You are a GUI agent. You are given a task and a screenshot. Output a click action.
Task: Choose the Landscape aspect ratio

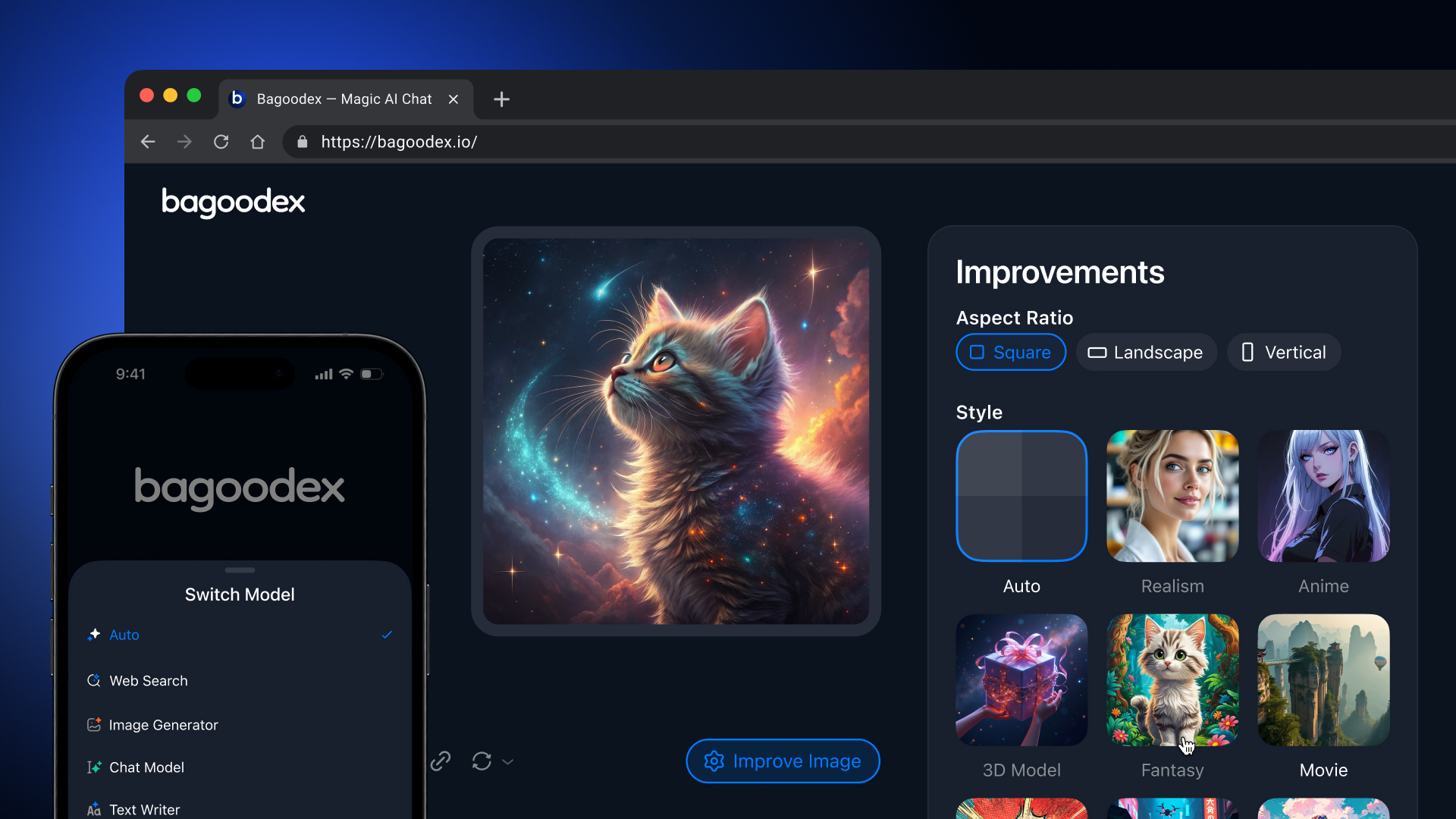(x=1146, y=353)
